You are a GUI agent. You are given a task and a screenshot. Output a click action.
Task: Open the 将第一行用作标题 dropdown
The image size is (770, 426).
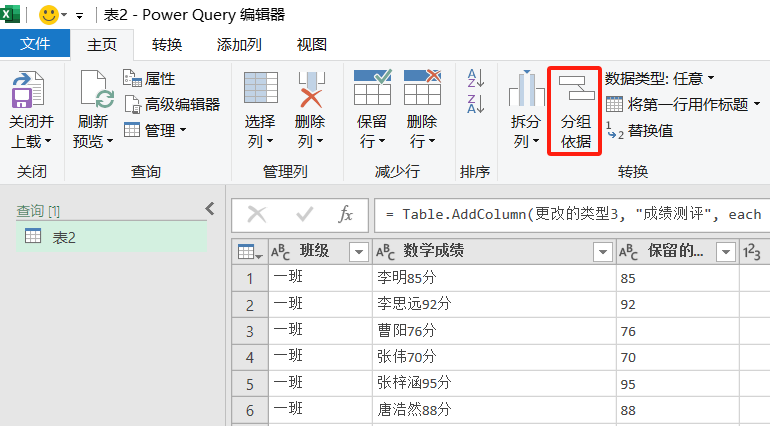[x=683, y=104]
